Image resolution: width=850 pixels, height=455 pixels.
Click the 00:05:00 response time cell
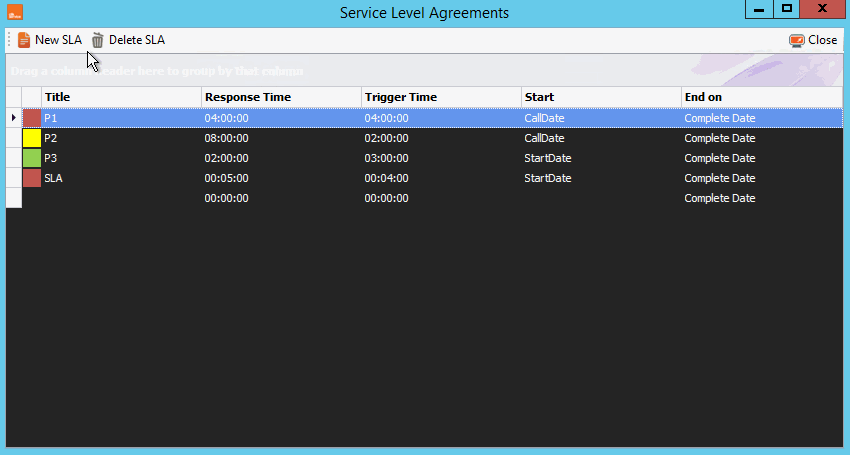[281, 178]
